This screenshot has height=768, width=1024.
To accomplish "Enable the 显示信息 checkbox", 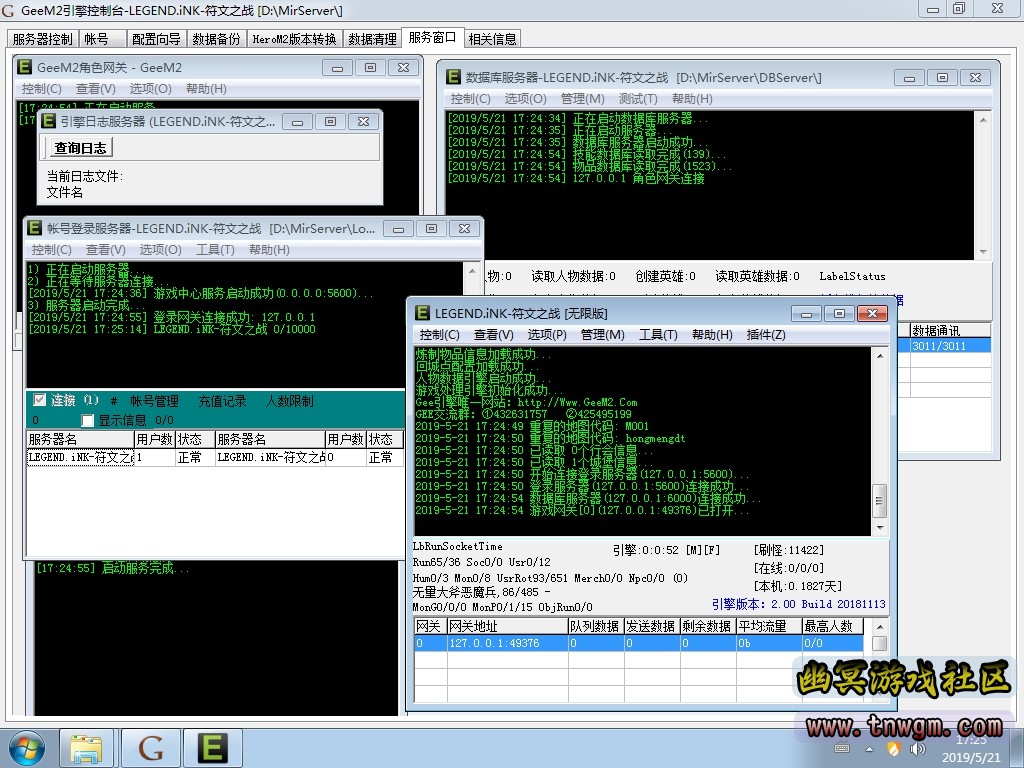I will click(88, 420).
